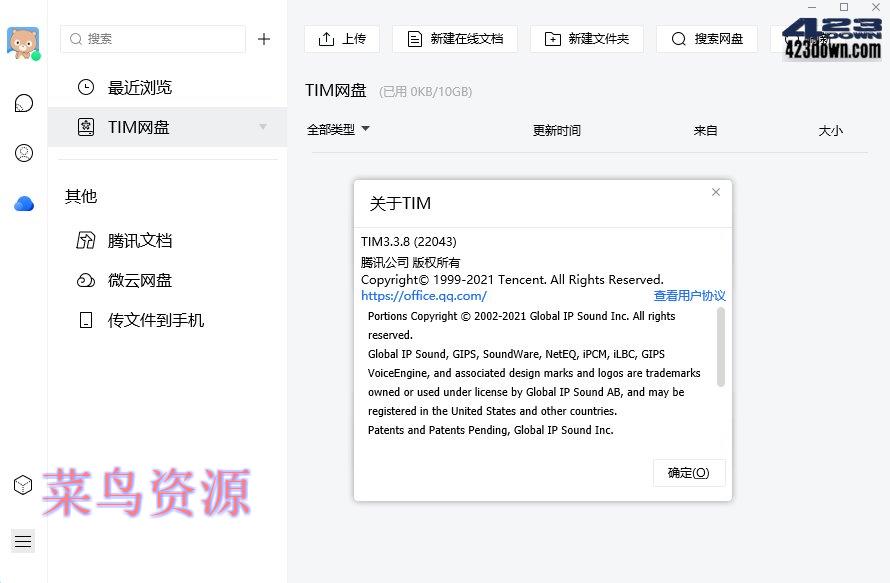Open the https://office.qq.com/ link
890x583 pixels.
click(424, 296)
